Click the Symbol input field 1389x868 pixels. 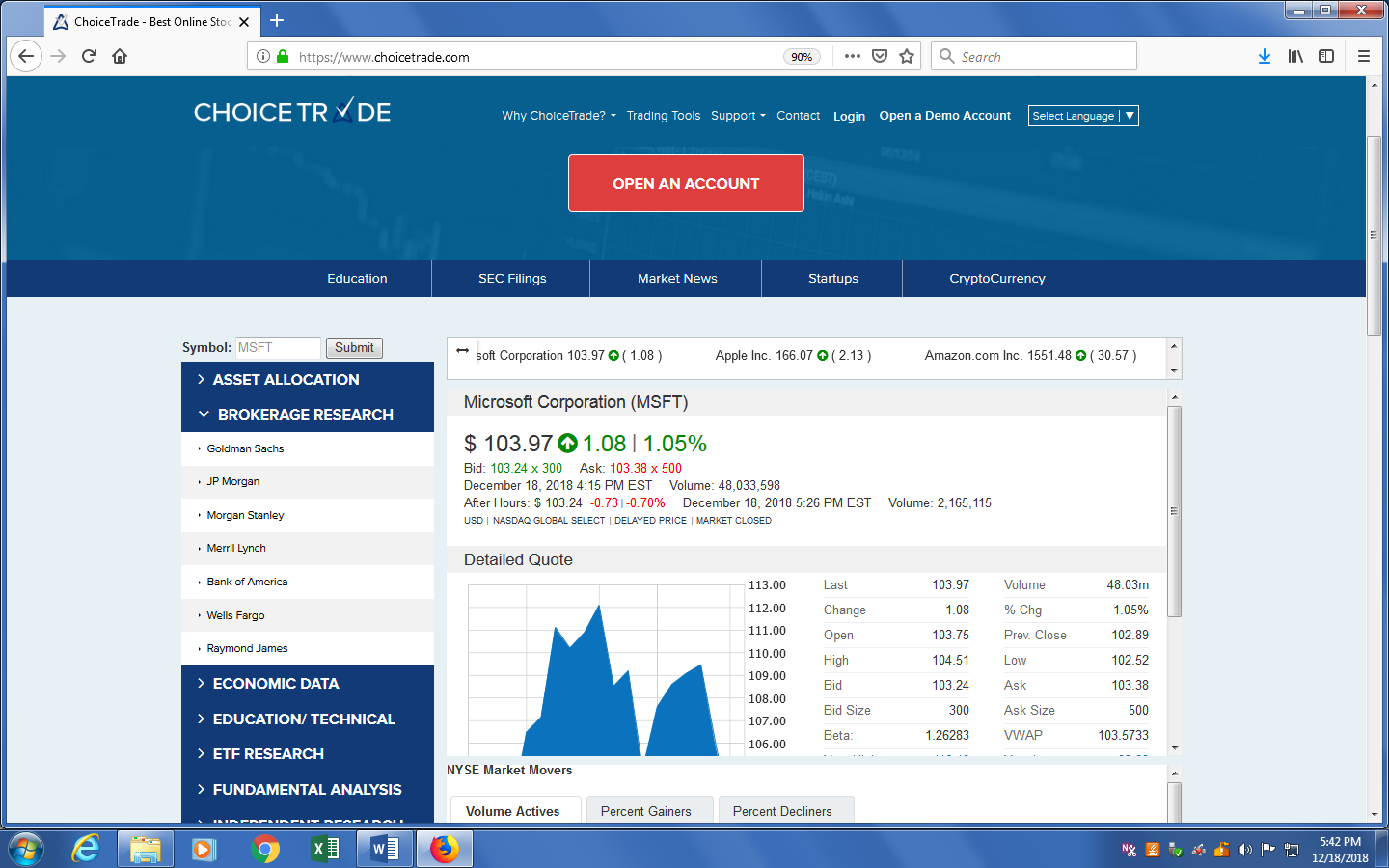(x=277, y=348)
